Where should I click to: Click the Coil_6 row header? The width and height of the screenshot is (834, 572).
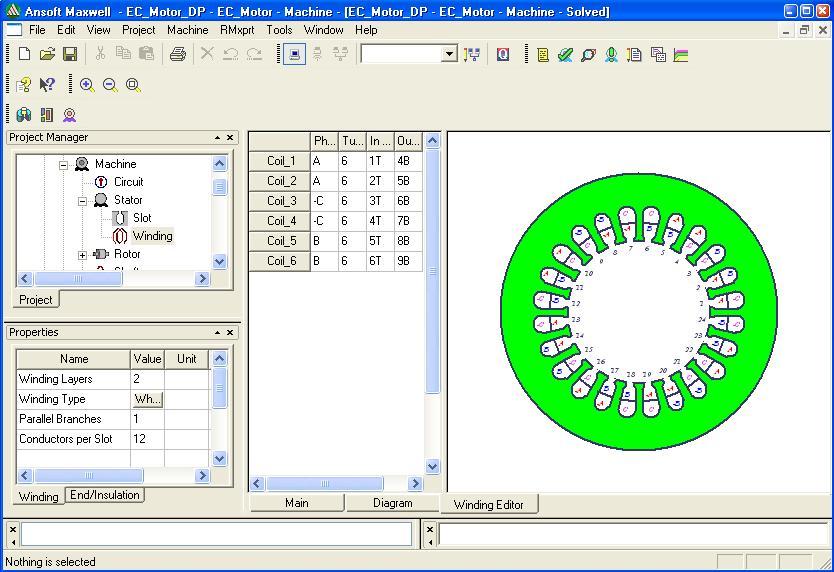pos(280,261)
